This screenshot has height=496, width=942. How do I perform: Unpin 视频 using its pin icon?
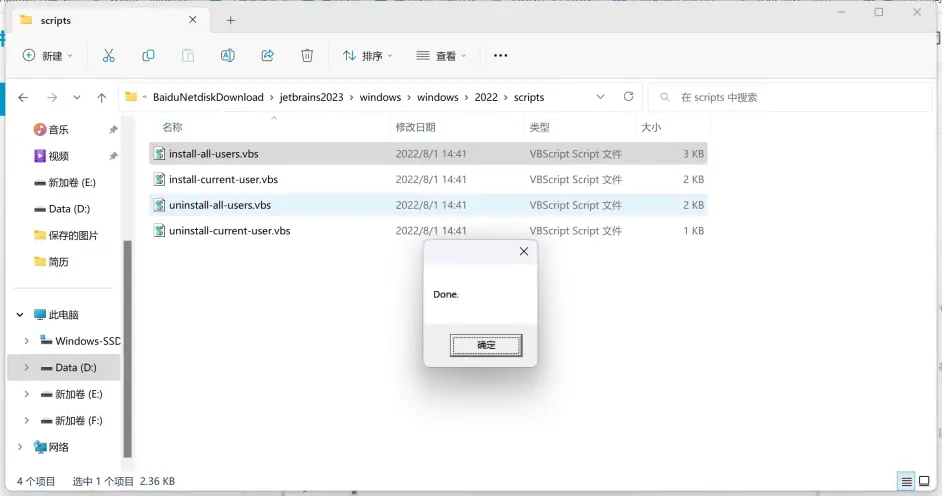113,156
